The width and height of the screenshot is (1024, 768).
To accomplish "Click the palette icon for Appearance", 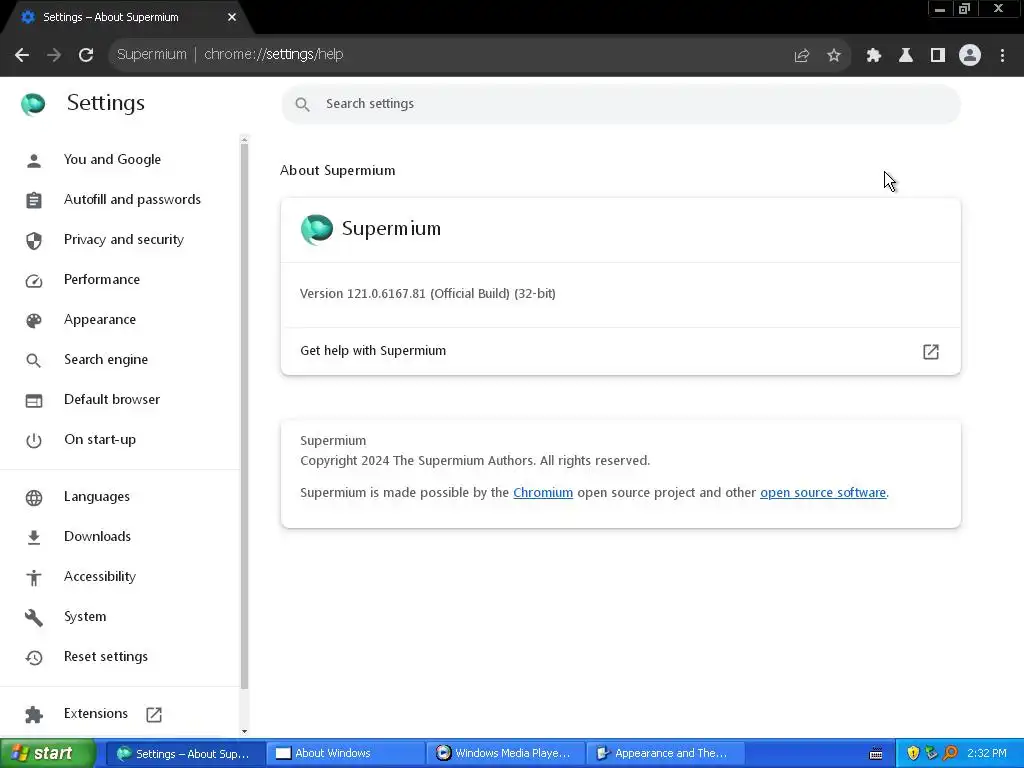I will pos(33,320).
